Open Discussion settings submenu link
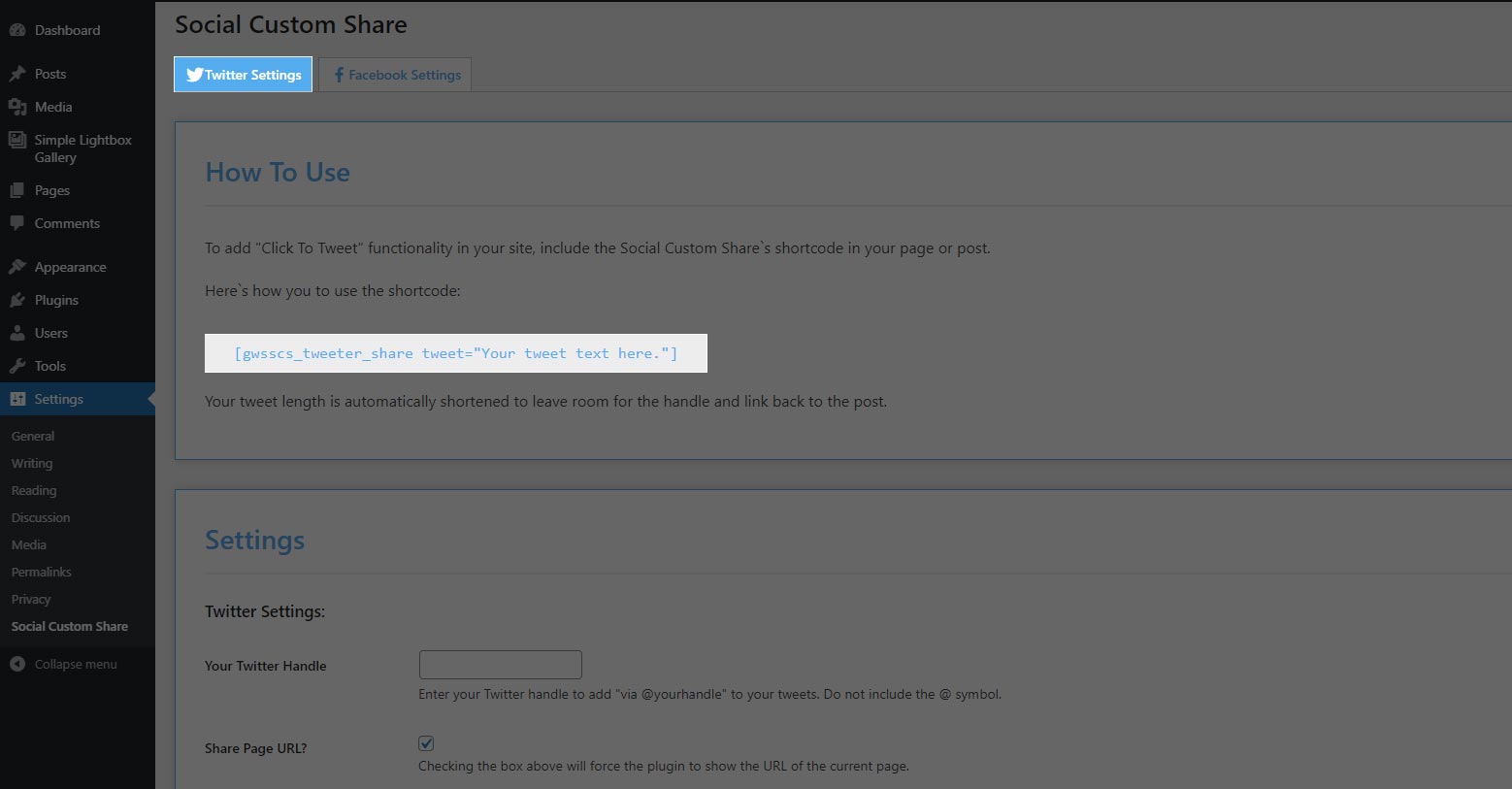 (41, 518)
